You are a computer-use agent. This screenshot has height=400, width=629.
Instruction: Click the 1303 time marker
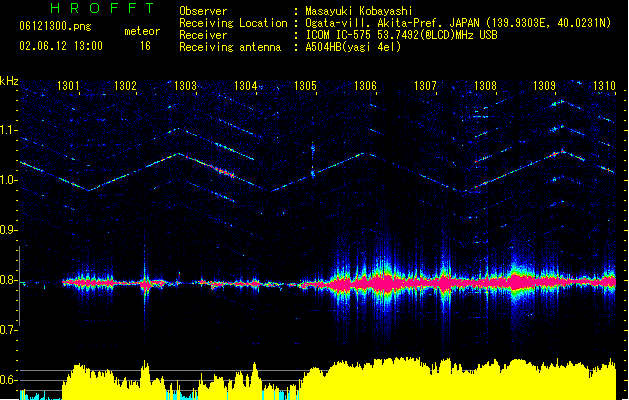point(185,86)
